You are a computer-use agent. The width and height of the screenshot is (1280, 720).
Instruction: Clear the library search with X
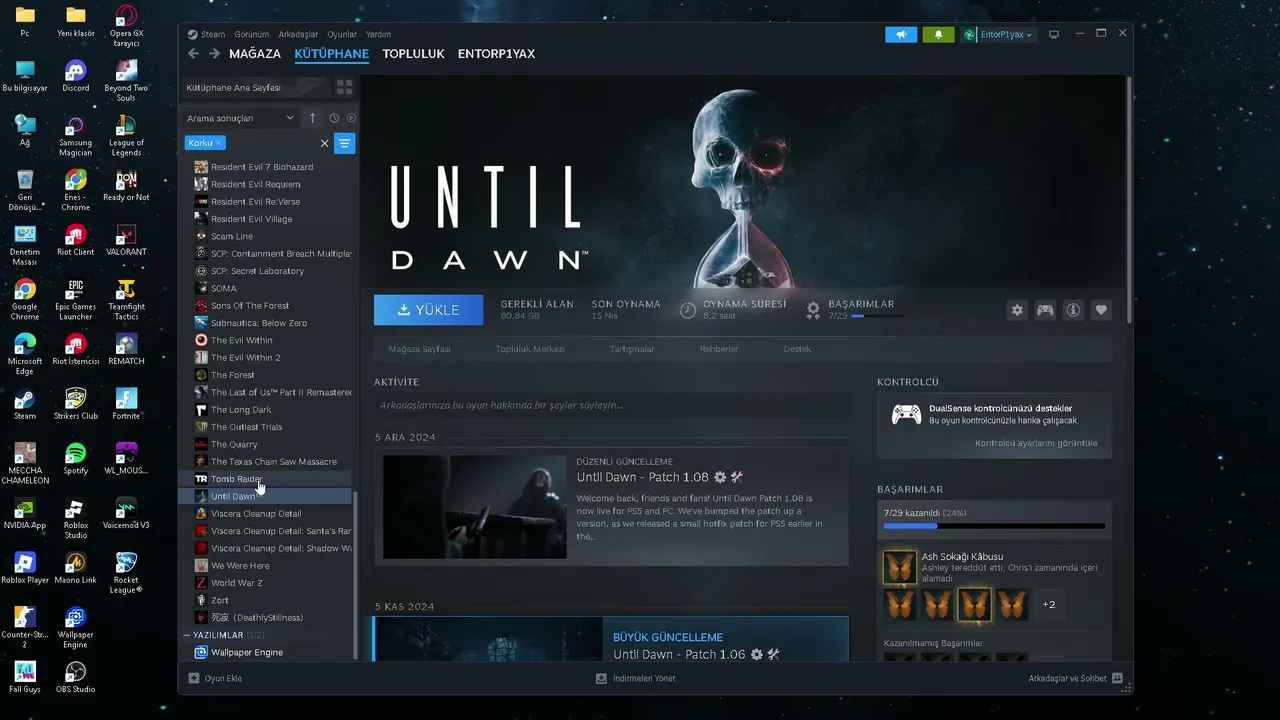tap(324, 143)
